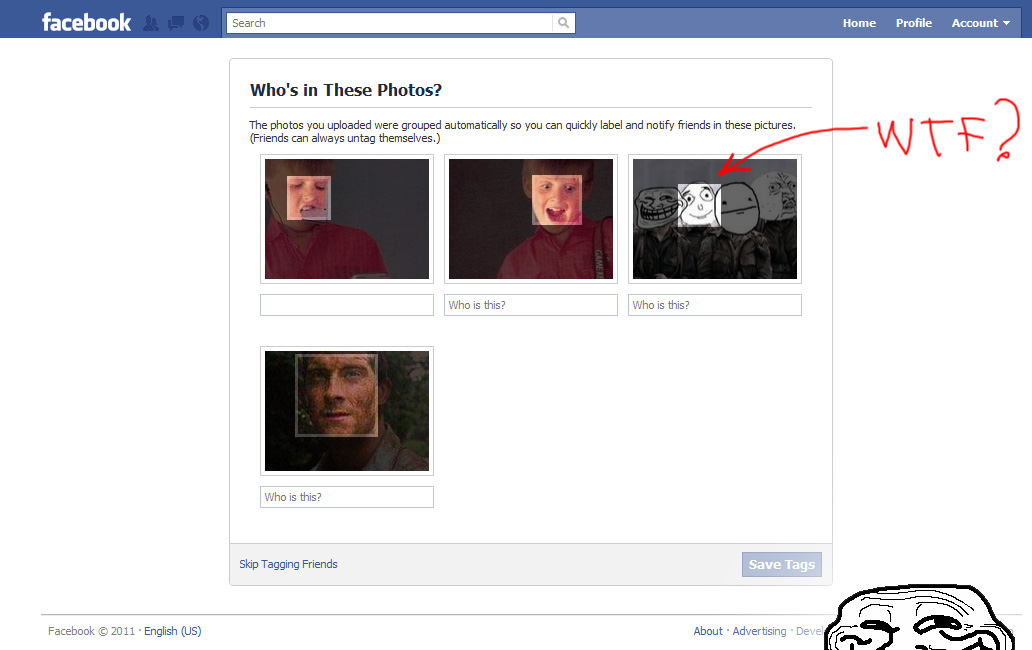
Task: Click 'Who is this?' field under man's photo
Action: (347, 497)
